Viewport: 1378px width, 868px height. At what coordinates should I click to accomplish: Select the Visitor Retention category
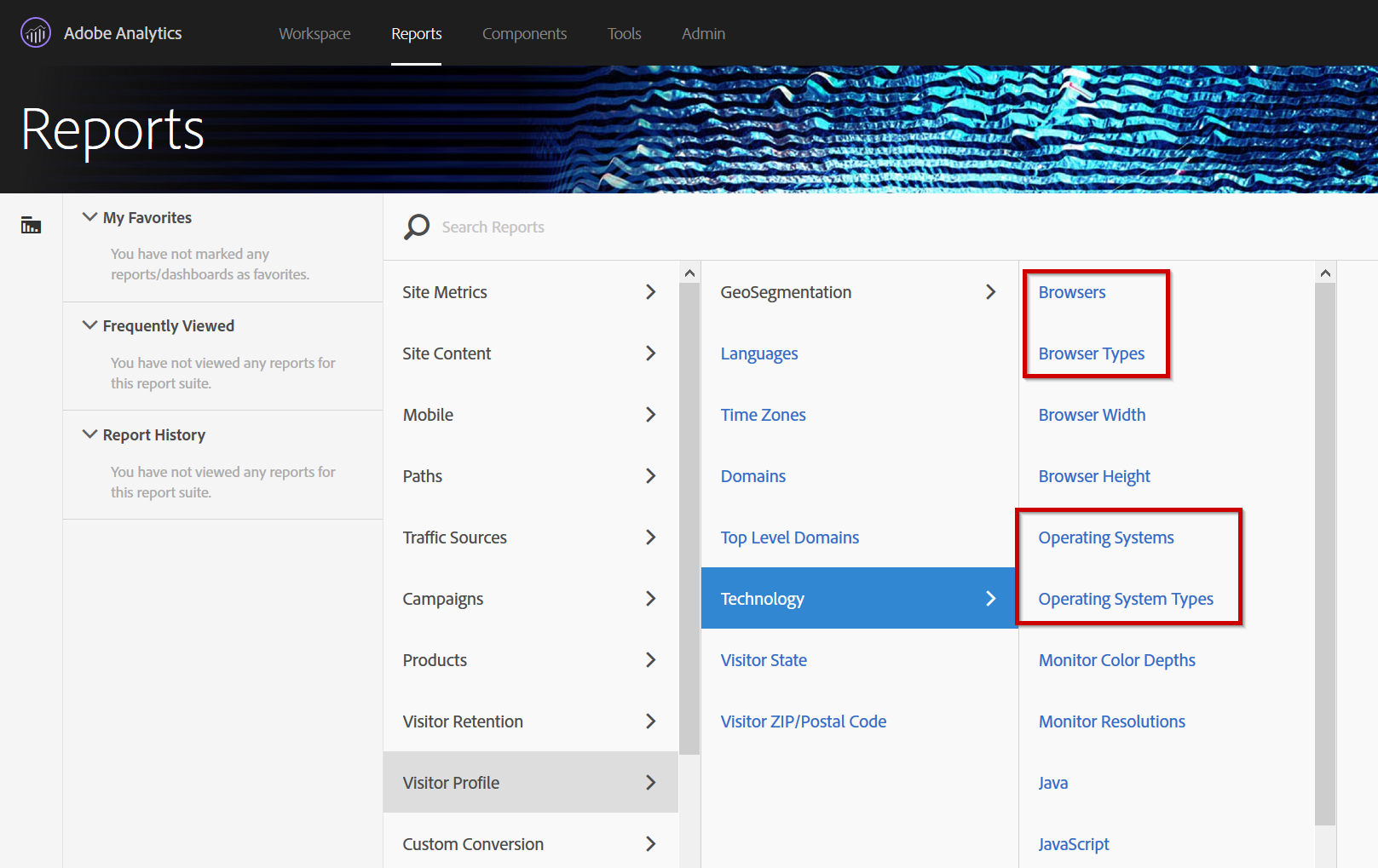(531, 721)
